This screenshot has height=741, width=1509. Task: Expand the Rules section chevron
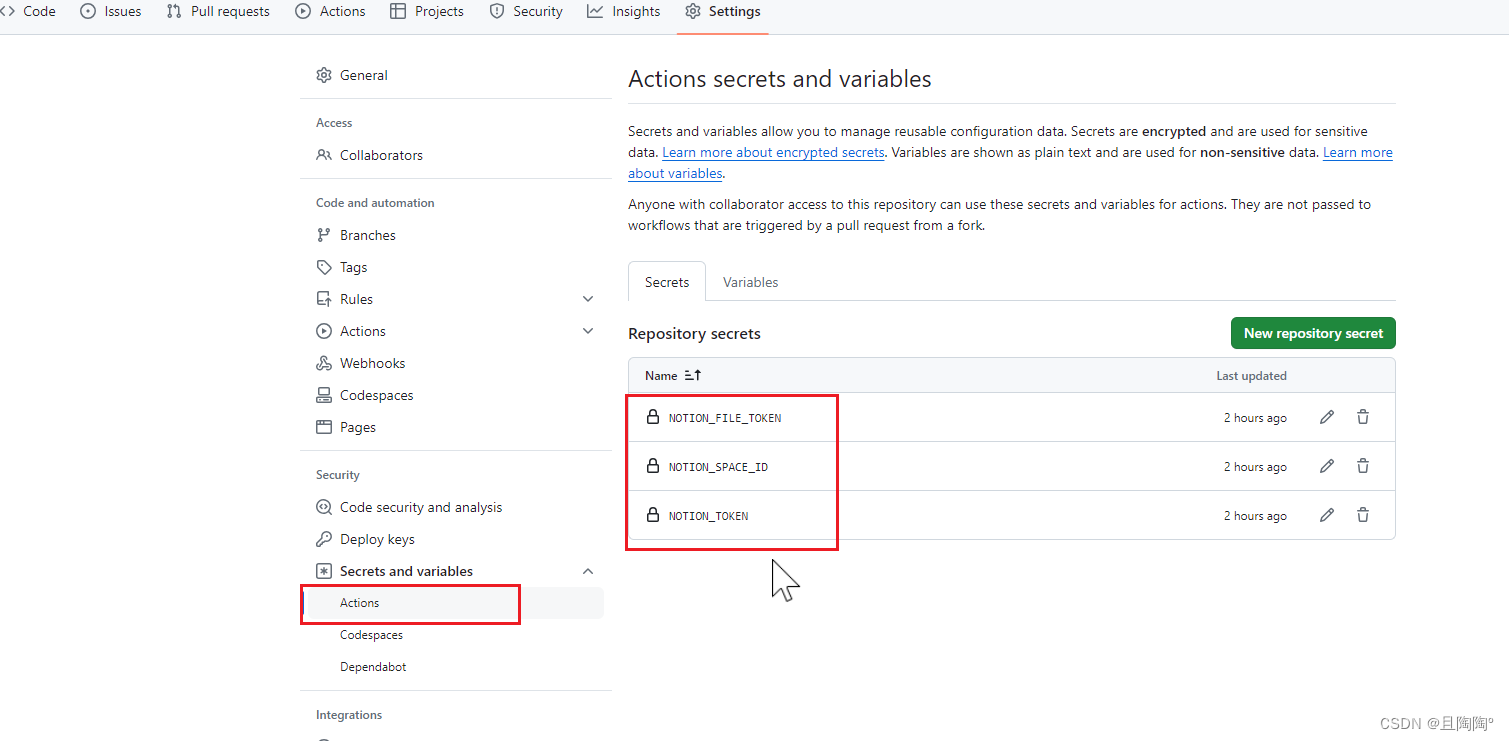click(588, 299)
